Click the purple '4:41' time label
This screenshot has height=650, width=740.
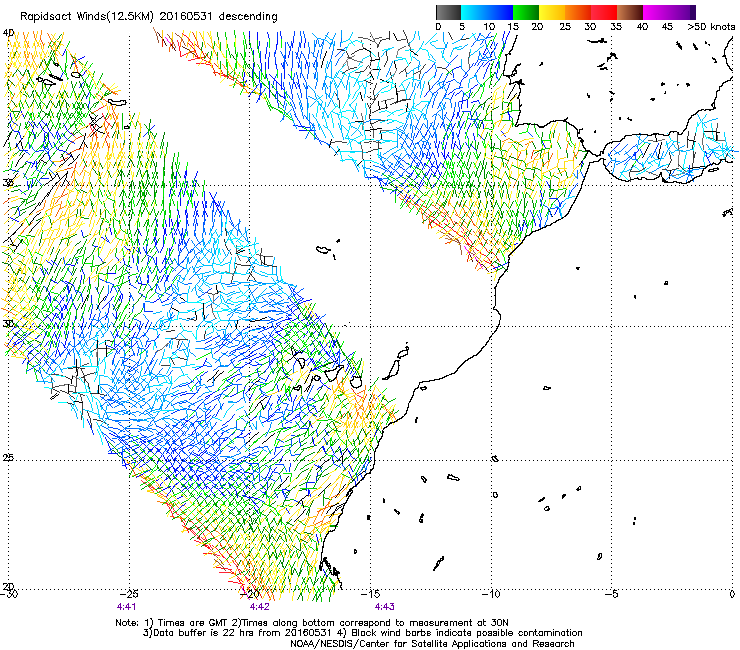126,607
